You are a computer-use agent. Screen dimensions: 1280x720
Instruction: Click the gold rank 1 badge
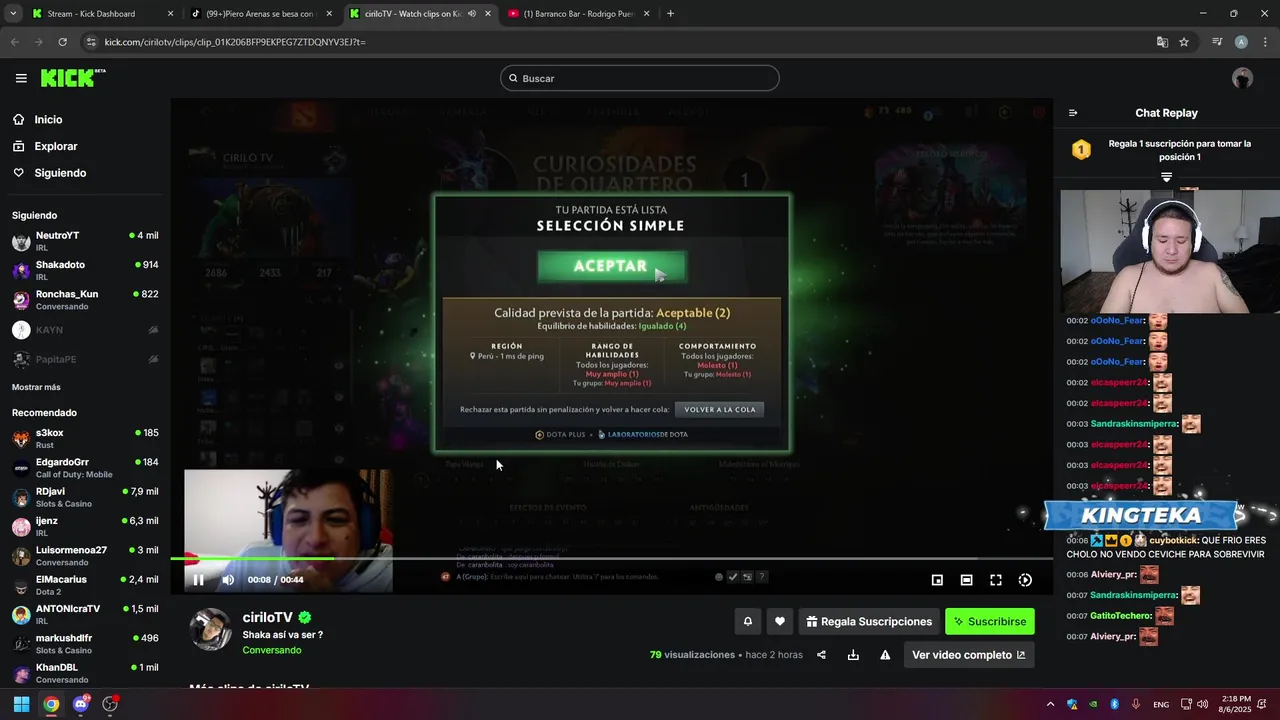click(x=1081, y=150)
